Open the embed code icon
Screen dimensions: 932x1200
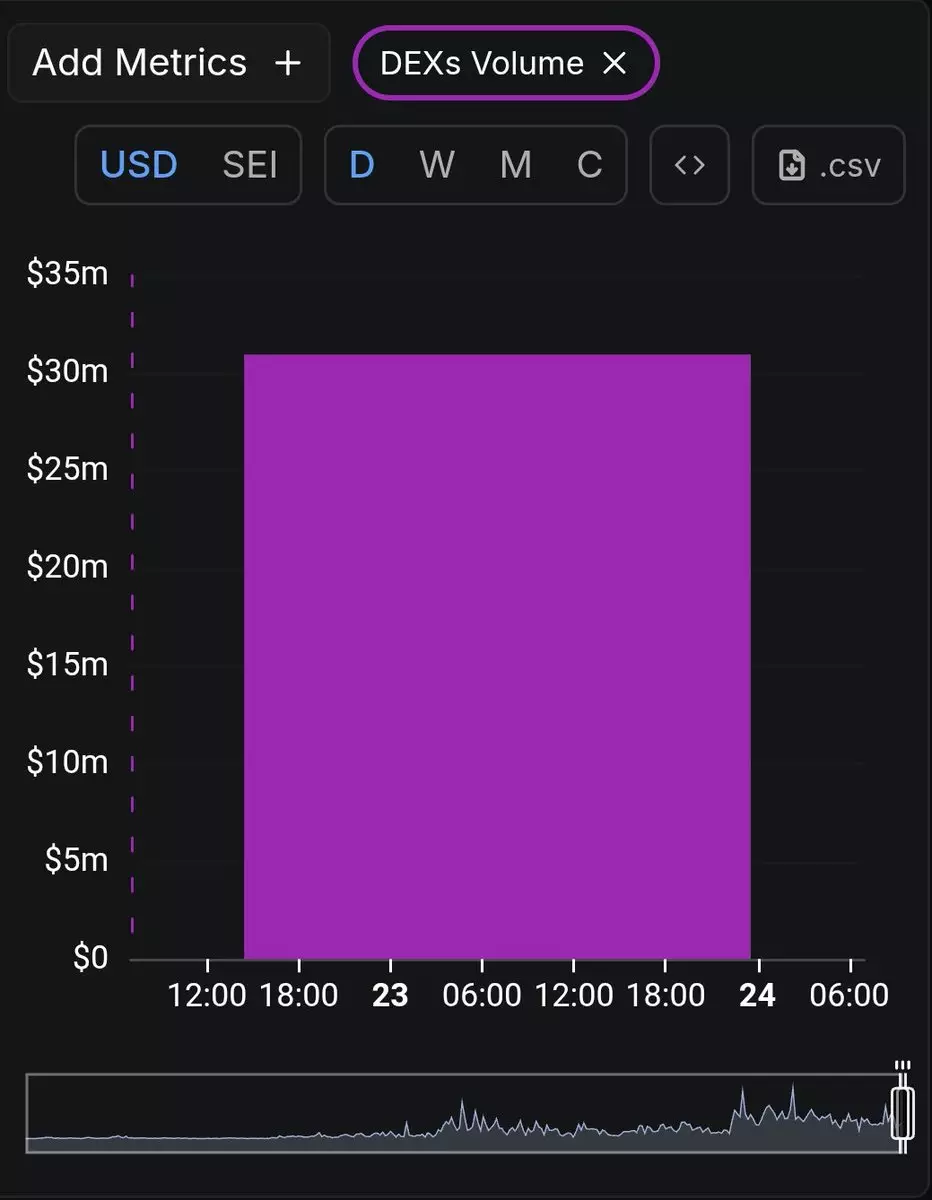click(690, 165)
